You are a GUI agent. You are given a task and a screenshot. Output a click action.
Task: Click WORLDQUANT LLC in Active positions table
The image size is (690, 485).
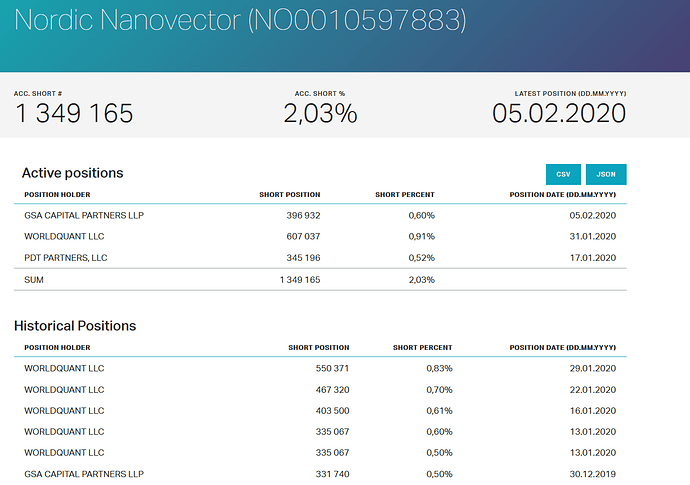(64, 236)
